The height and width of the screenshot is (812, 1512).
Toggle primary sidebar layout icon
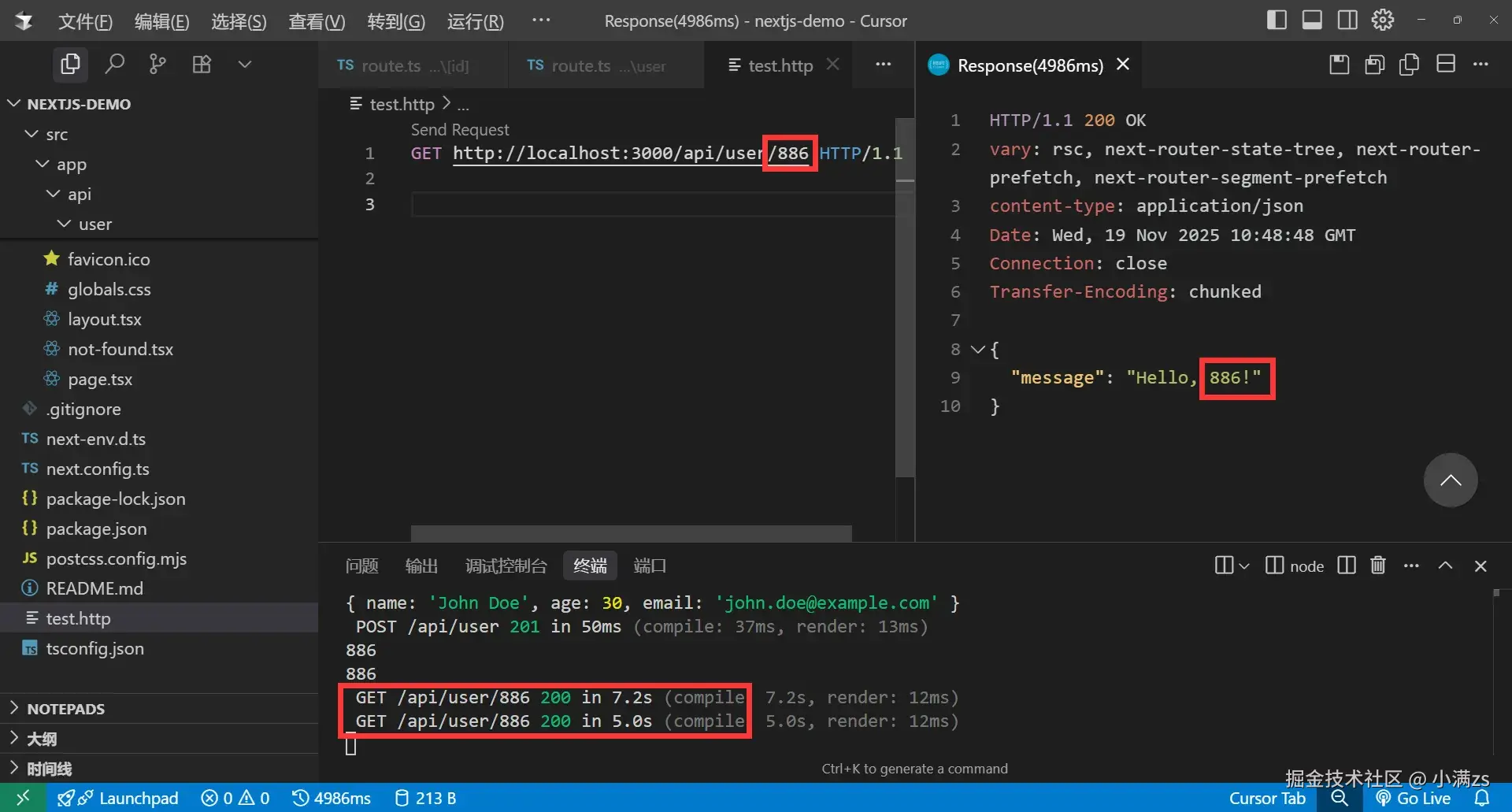coord(1277,20)
